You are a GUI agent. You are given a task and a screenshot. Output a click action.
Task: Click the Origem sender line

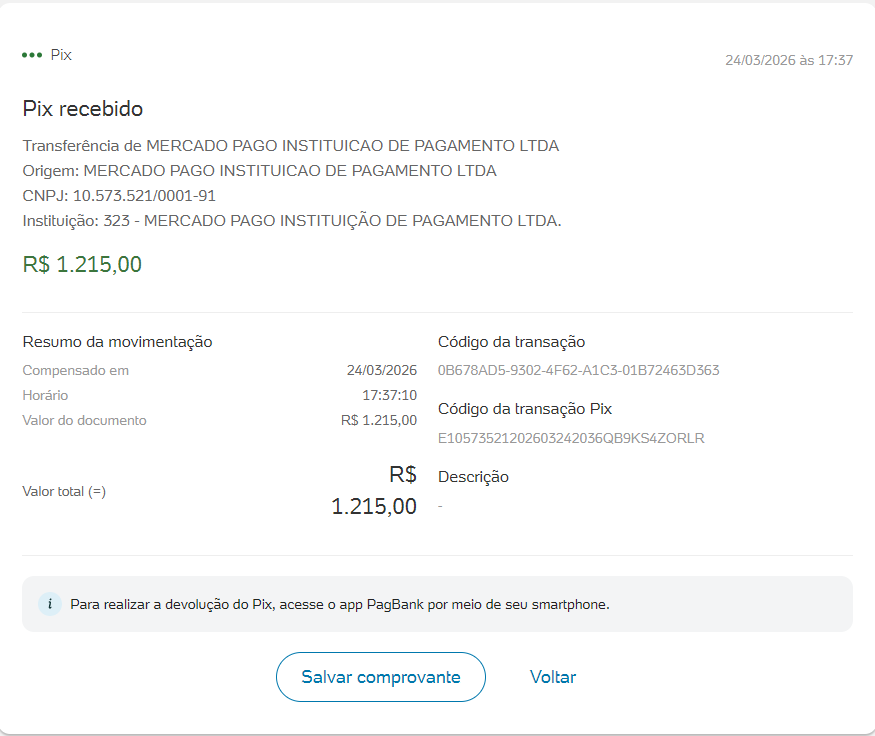pyautogui.click(x=259, y=171)
